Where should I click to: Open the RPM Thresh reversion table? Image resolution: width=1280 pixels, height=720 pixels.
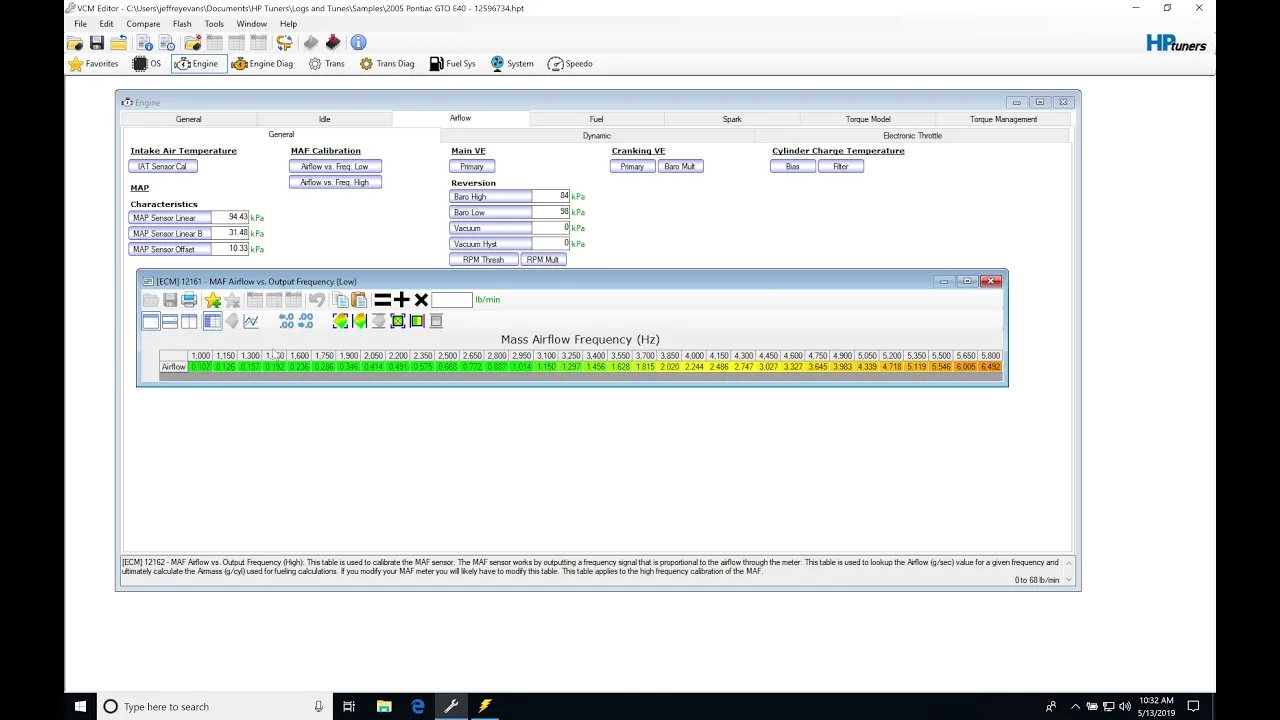click(x=484, y=260)
